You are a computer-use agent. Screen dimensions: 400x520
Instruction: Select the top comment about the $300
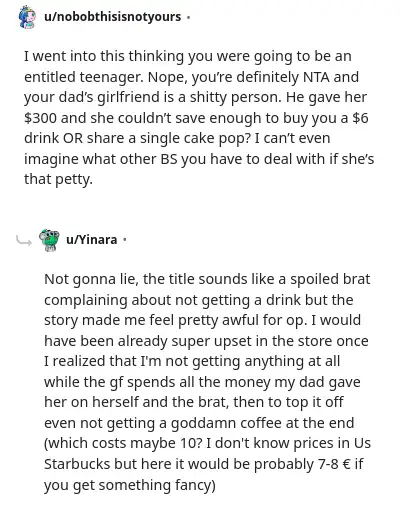(x=199, y=117)
